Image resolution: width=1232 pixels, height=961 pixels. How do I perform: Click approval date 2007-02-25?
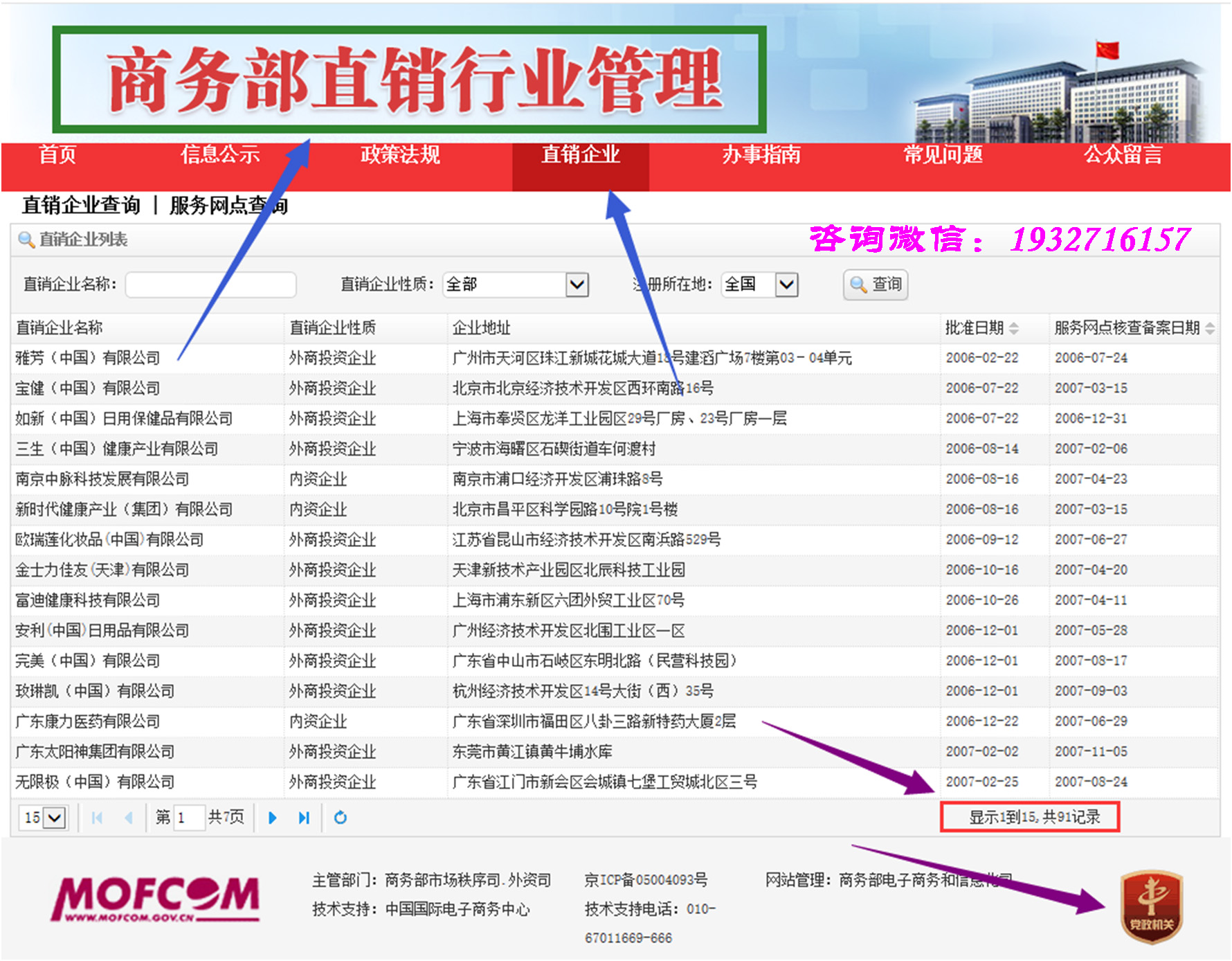tap(982, 782)
